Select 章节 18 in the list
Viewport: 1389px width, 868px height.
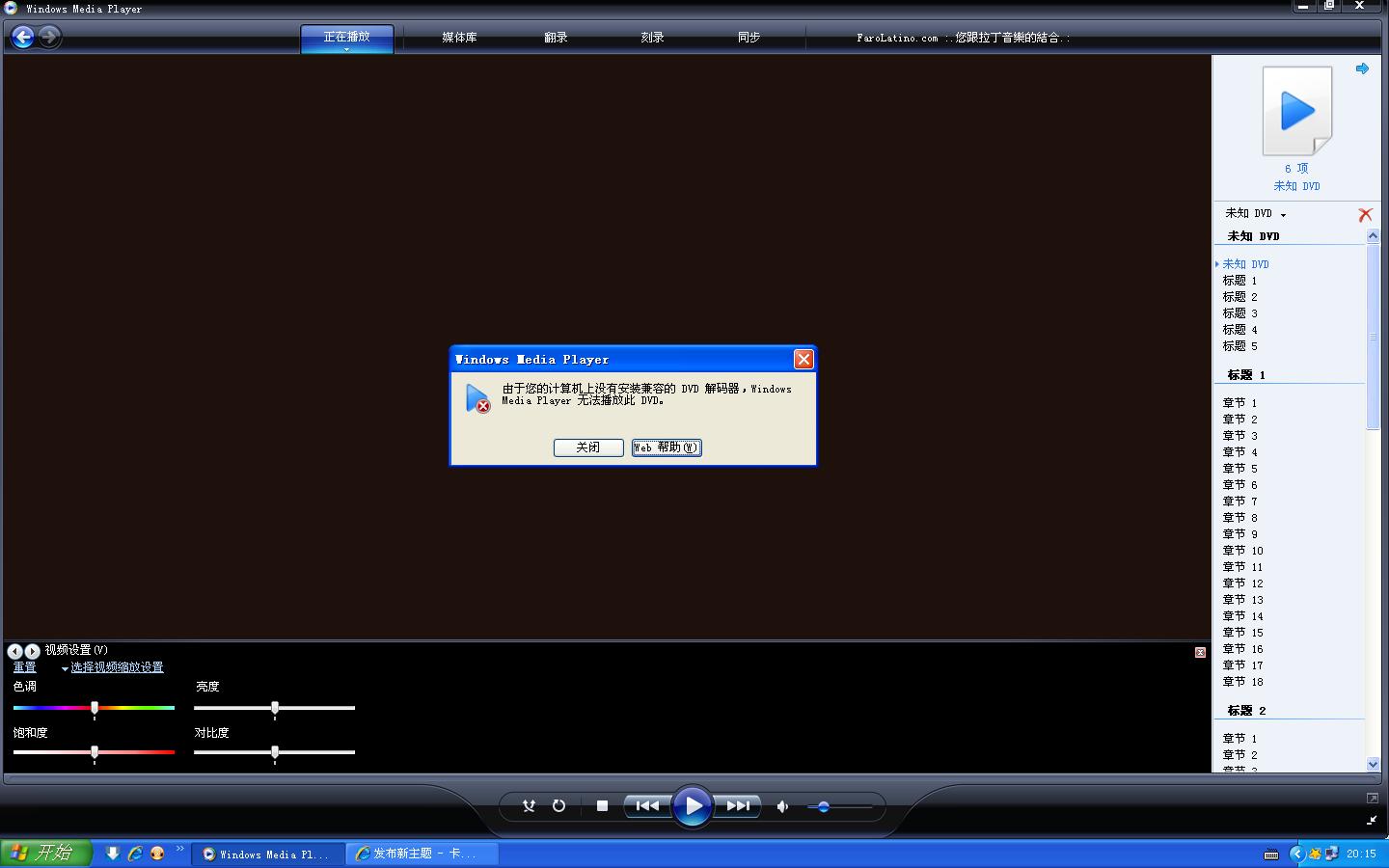point(1243,682)
